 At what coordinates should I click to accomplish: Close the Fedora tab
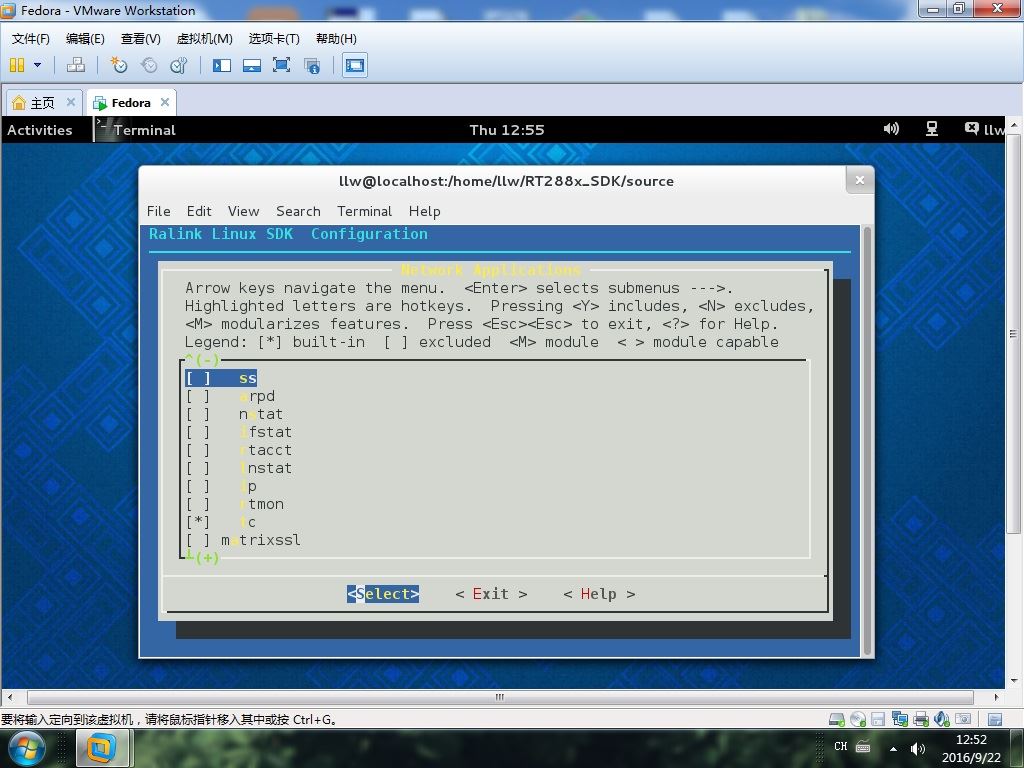pos(165,102)
